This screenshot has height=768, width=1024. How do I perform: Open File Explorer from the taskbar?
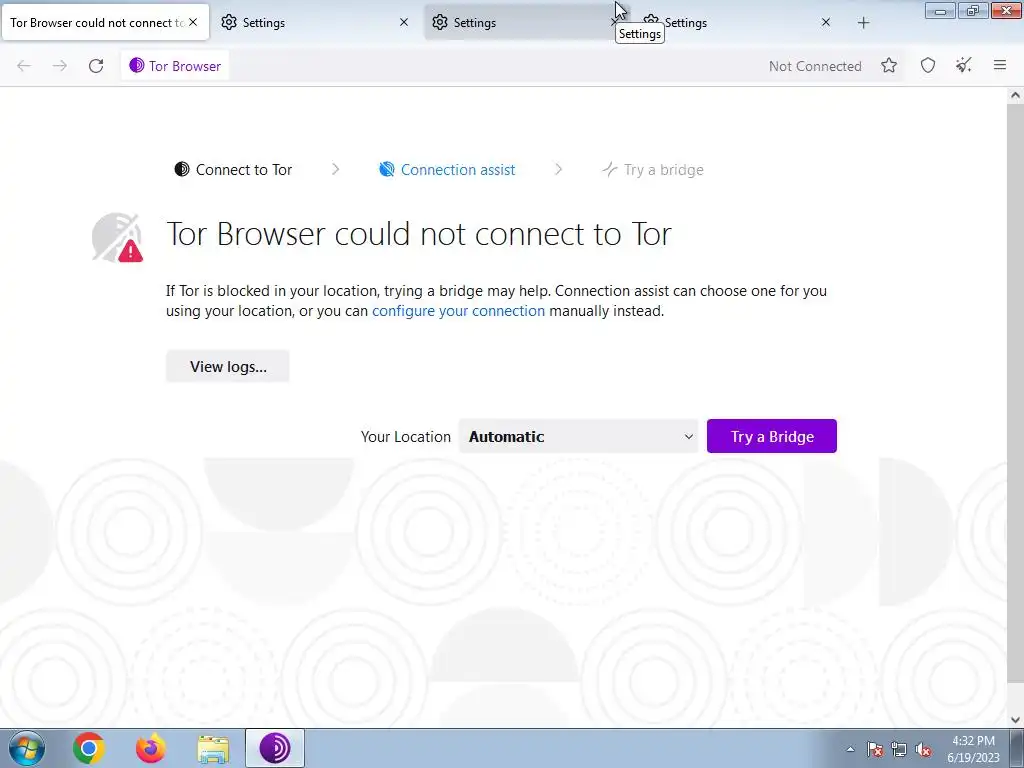[x=213, y=748]
